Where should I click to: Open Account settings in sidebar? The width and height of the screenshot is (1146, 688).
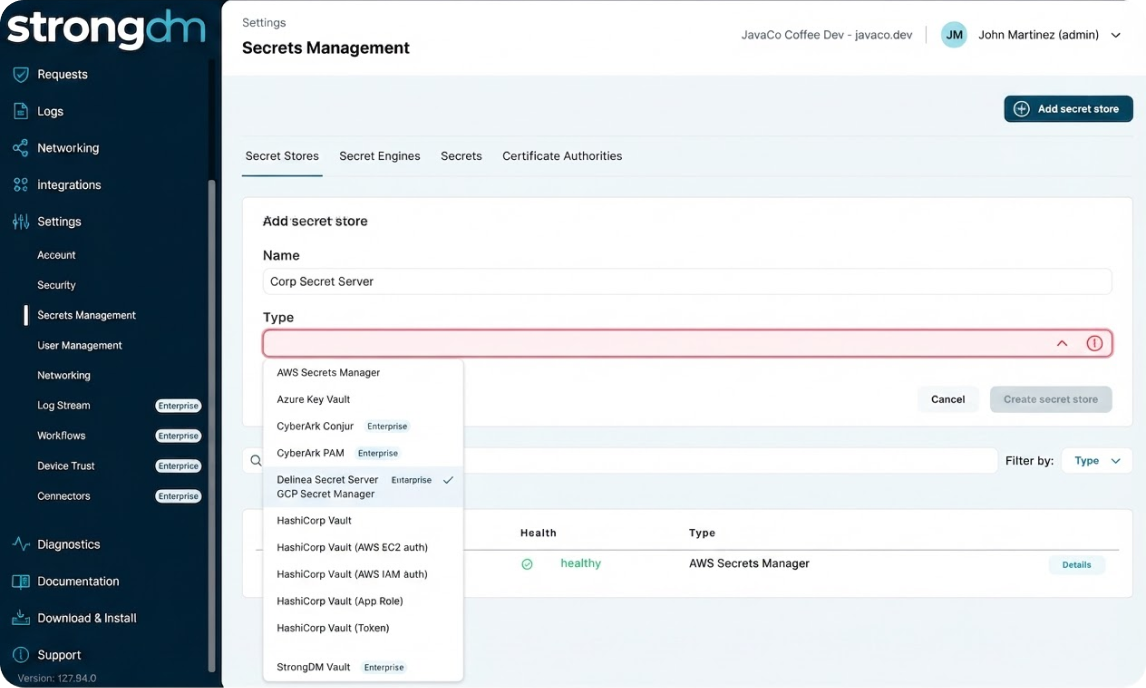click(x=56, y=255)
